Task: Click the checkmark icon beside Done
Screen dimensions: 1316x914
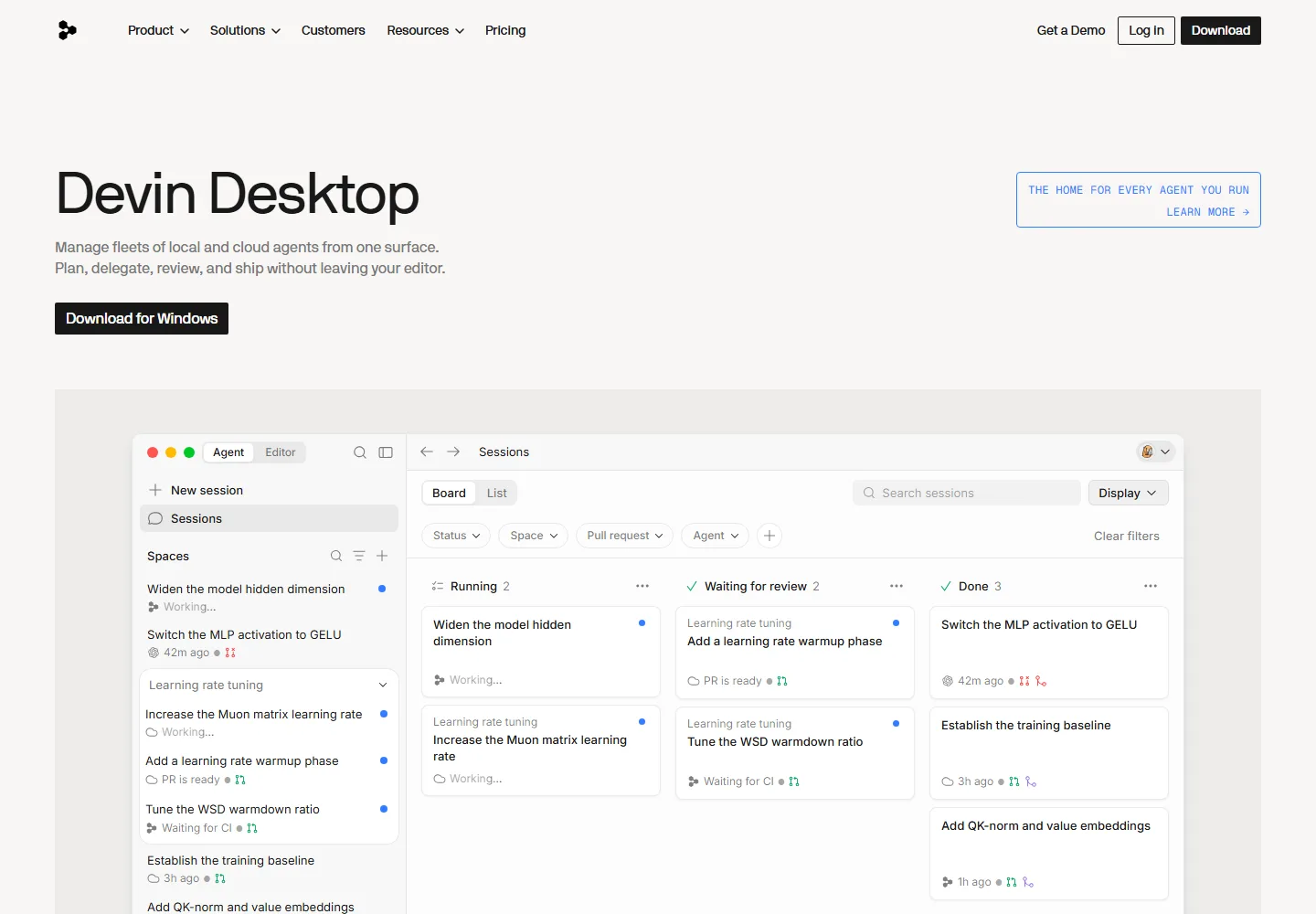Action: coord(946,586)
